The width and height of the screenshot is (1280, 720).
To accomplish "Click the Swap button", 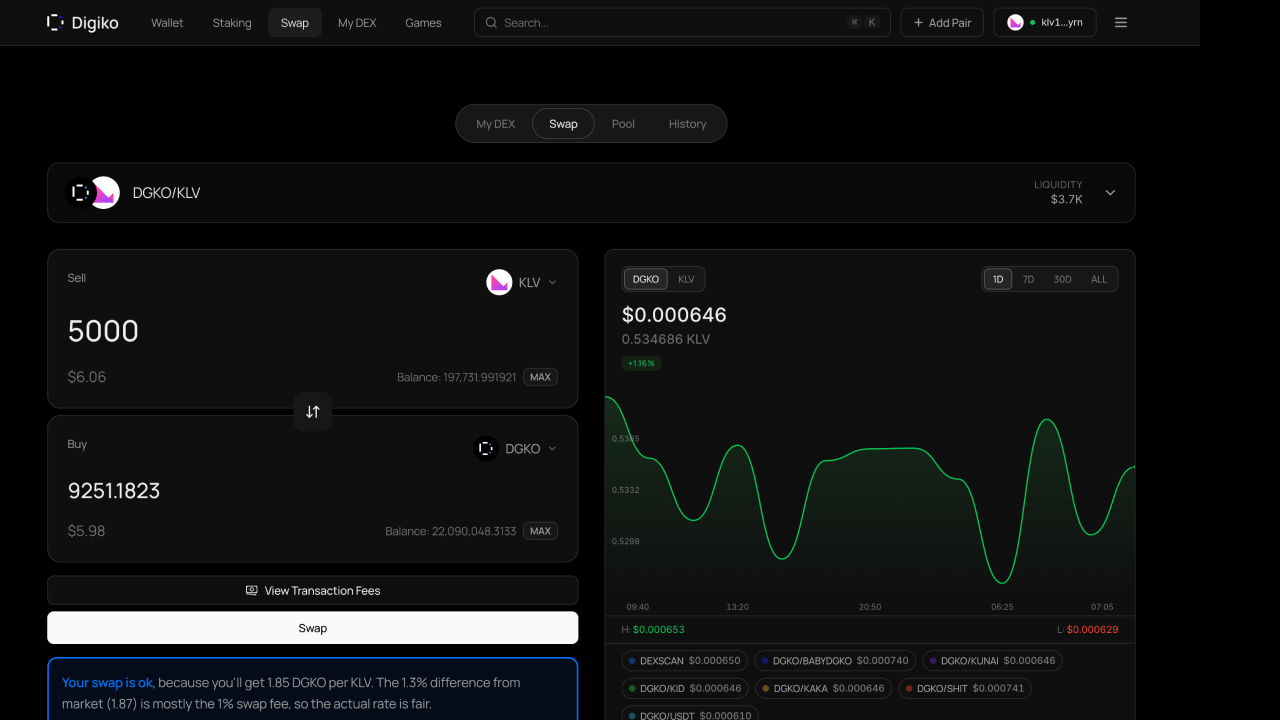I will pos(313,627).
